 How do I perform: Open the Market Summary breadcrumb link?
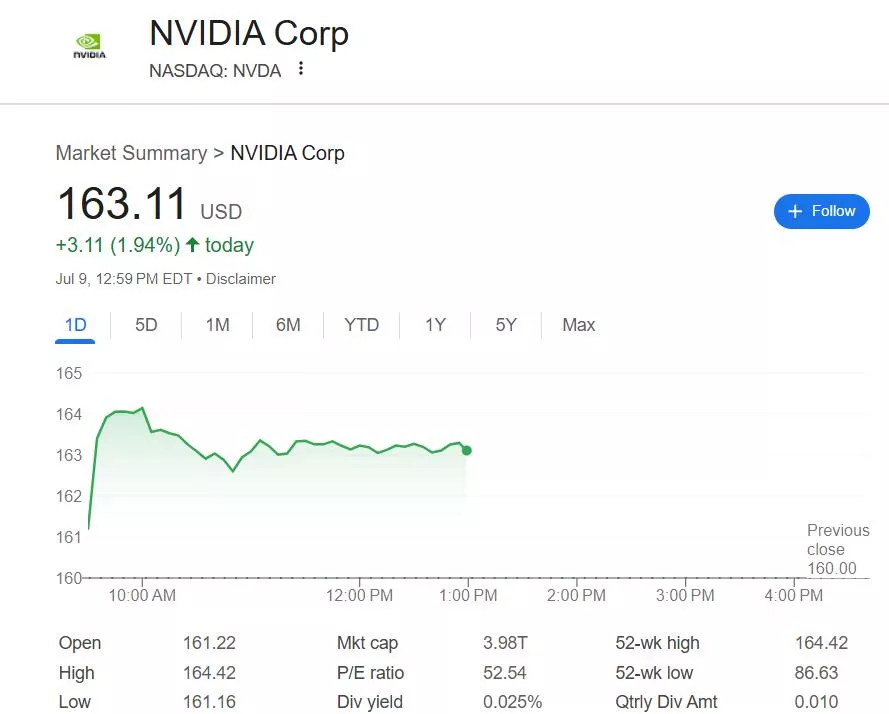coord(132,153)
